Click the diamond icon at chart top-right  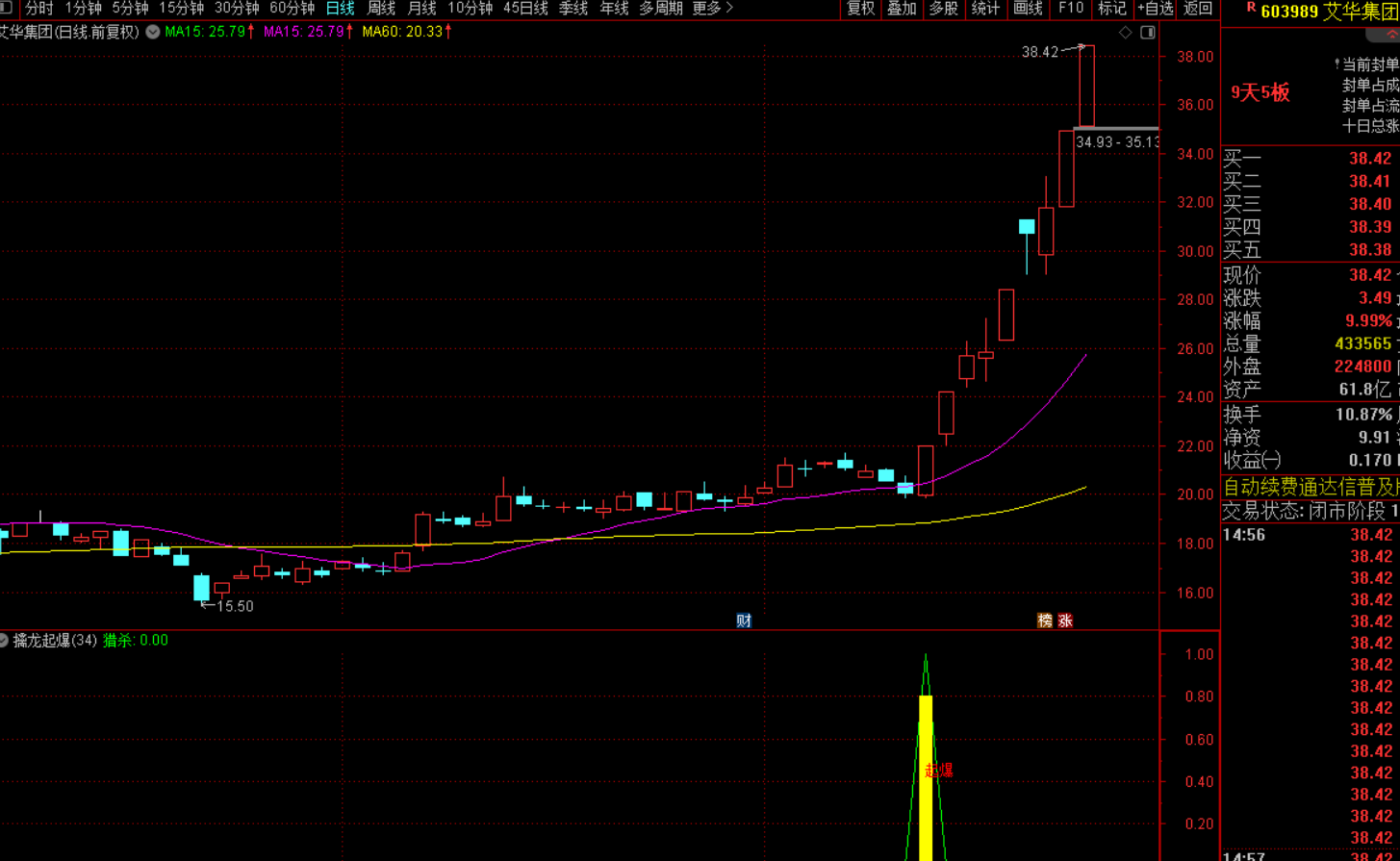[1126, 33]
